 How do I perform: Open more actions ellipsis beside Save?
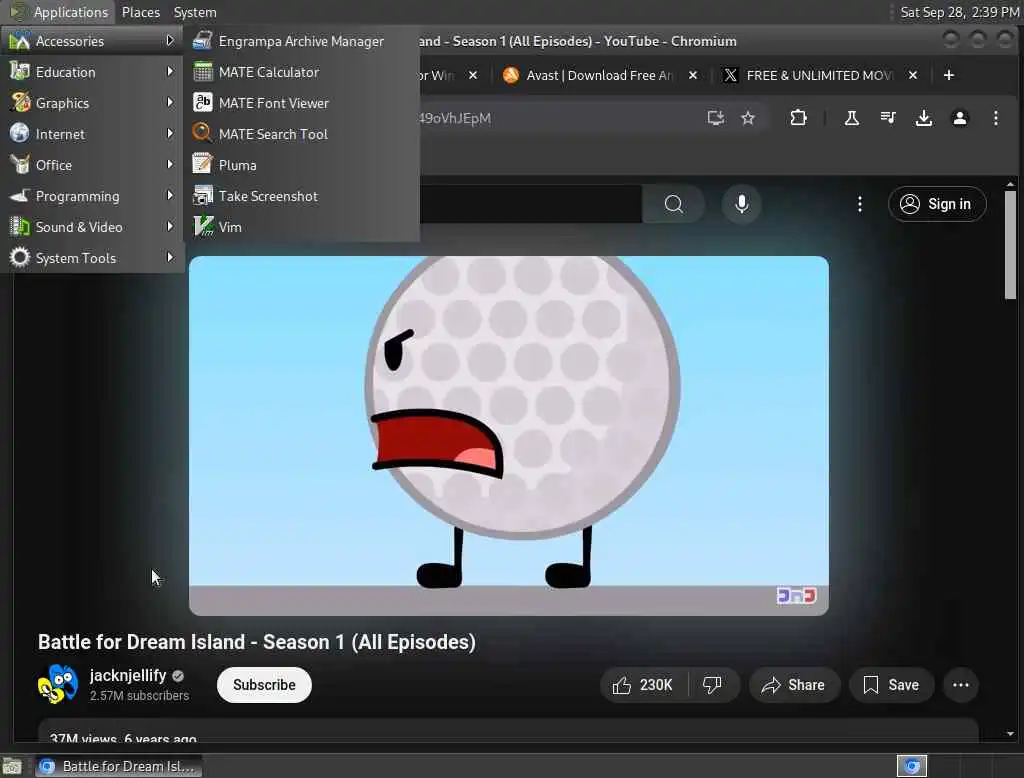[x=961, y=685]
